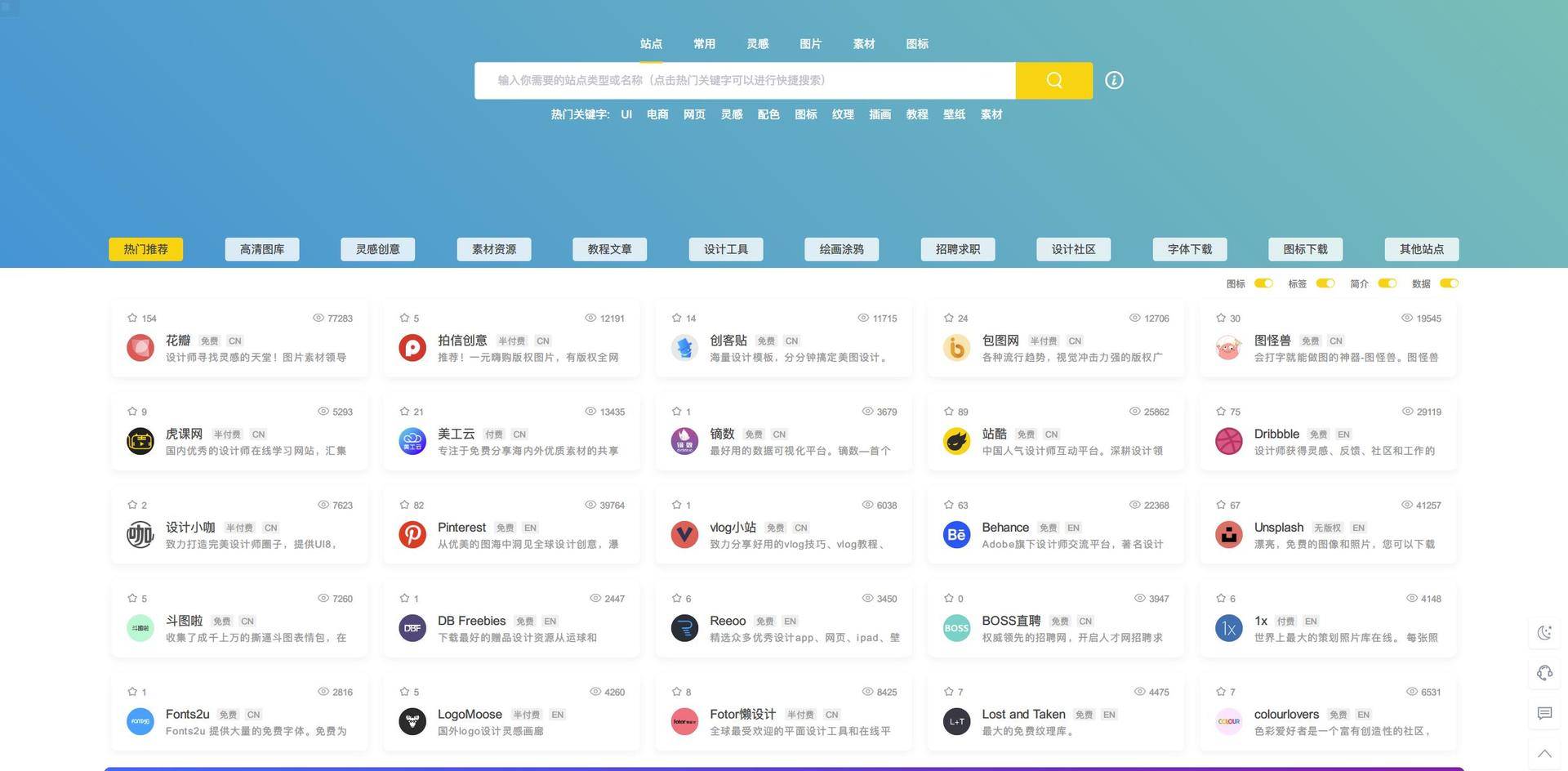Open the info icon beside the search bar

coord(1114,80)
